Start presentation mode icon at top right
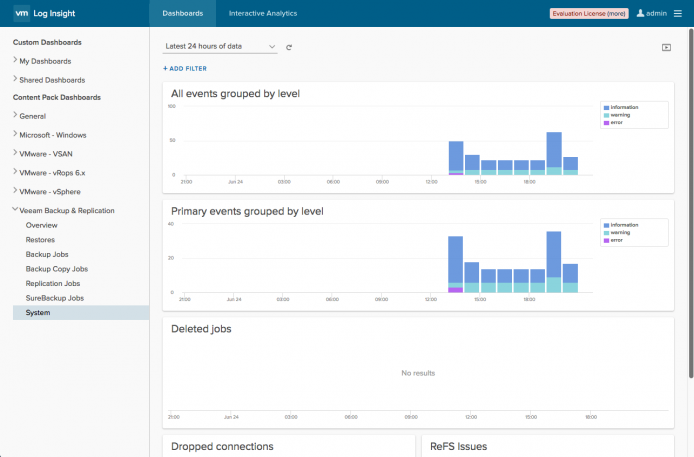 [x=666, y=47]
